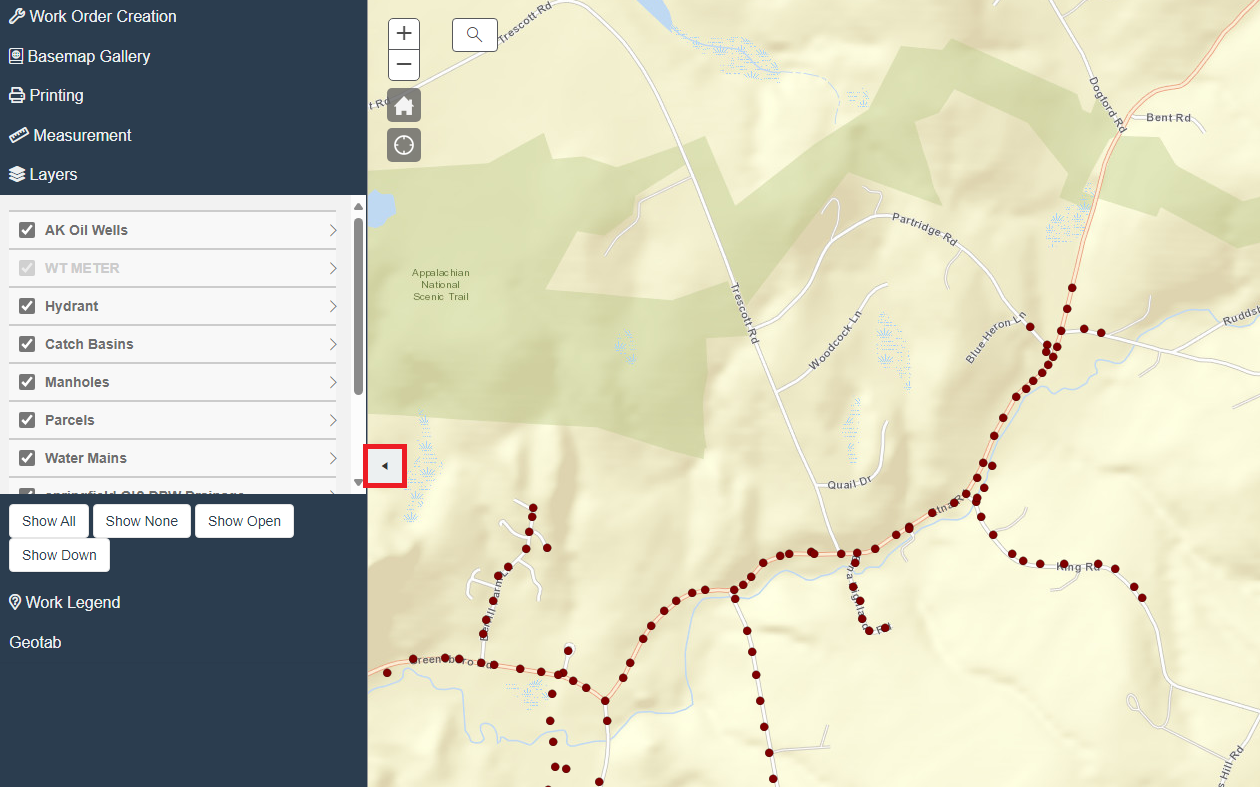Screen dimensions: 1260x787
Task: Click the map zoom out minus button
Action: (404, 65)
